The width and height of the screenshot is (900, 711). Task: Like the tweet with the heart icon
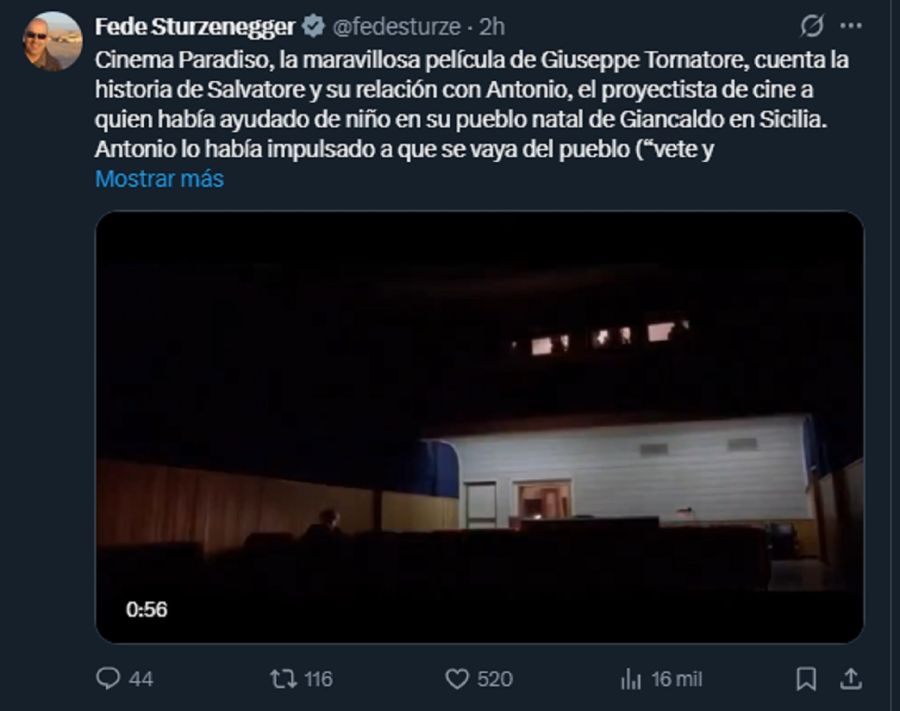point(457,679)
